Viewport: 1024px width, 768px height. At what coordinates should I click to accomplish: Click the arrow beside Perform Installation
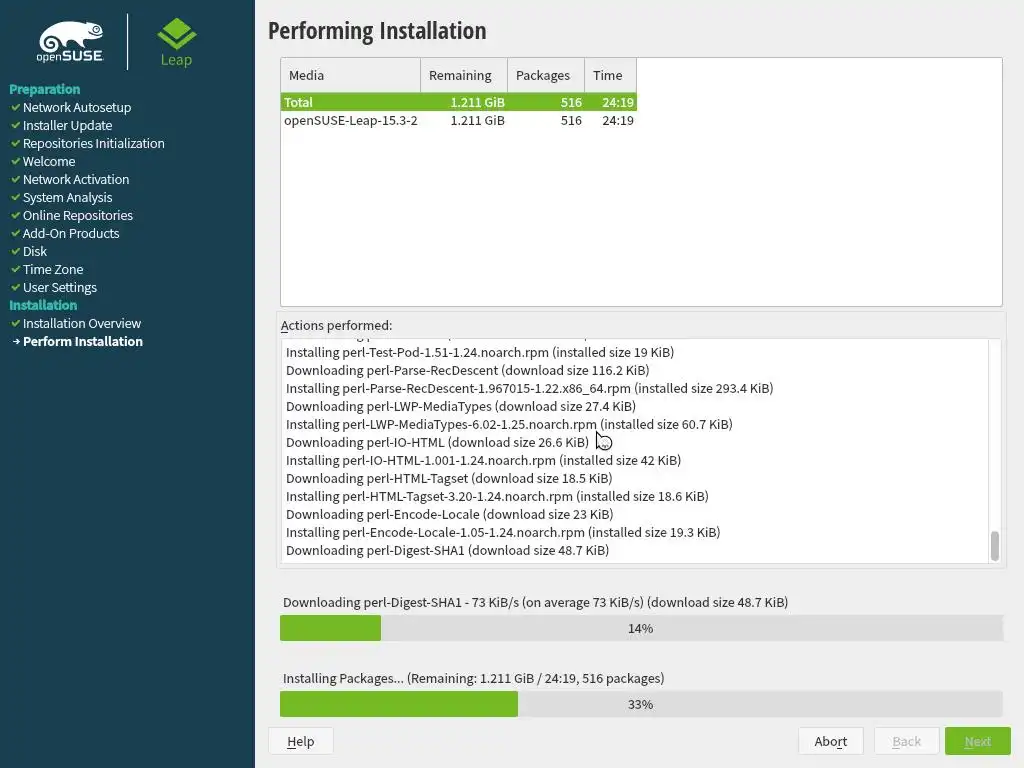16,342
